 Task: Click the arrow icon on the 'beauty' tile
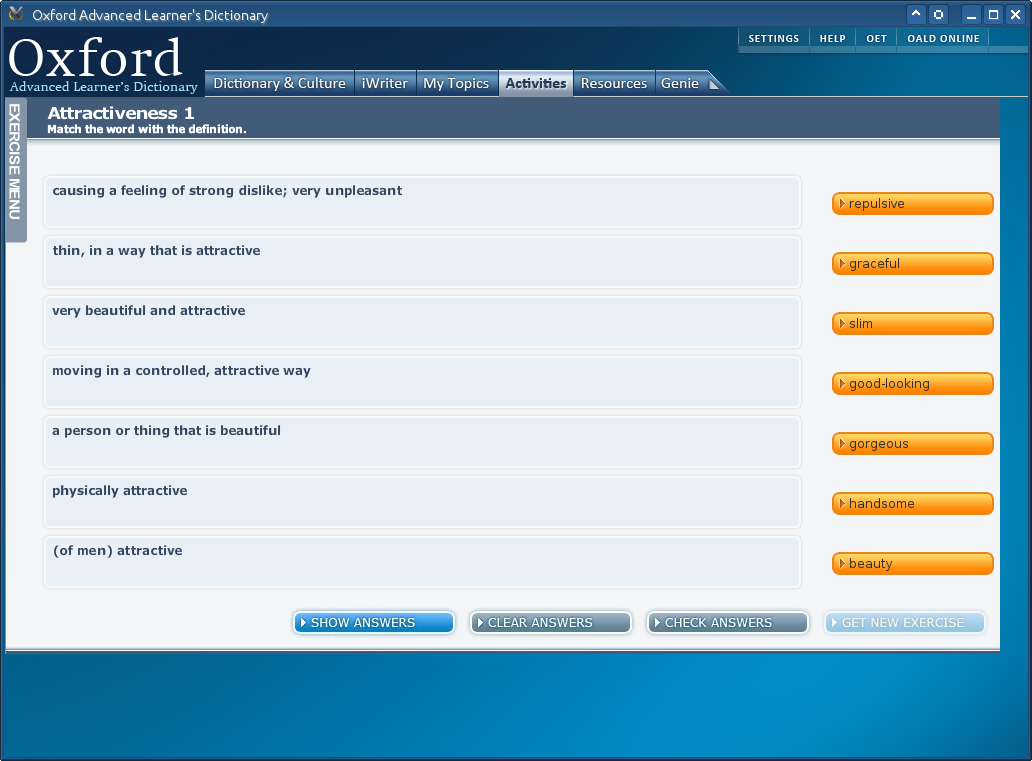[x=842, y=564]
